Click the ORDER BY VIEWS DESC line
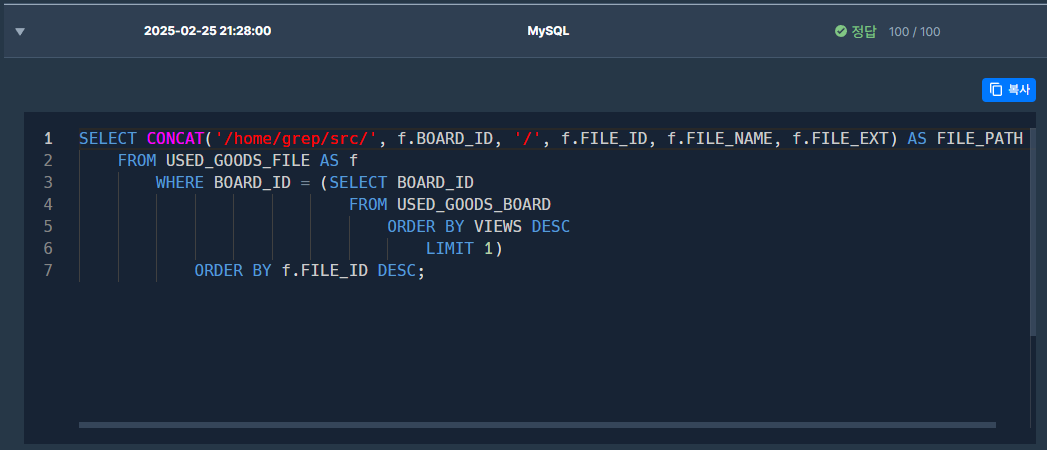Viewport: 1047px width, 450px height. (478, 226)
